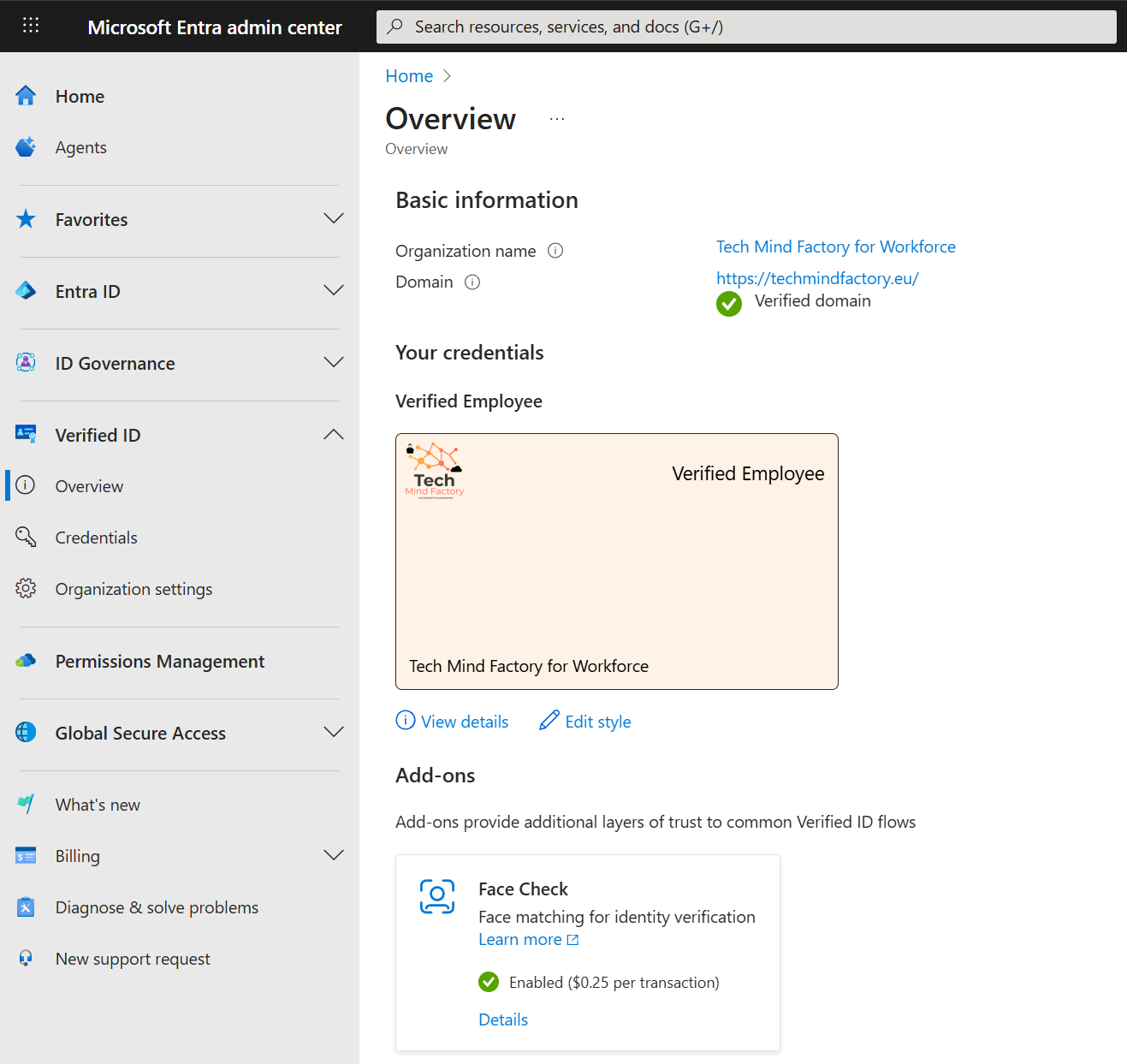Click the Organization settings gear icon
This screenshot has width=1127, height=1064.
[26, 589]
